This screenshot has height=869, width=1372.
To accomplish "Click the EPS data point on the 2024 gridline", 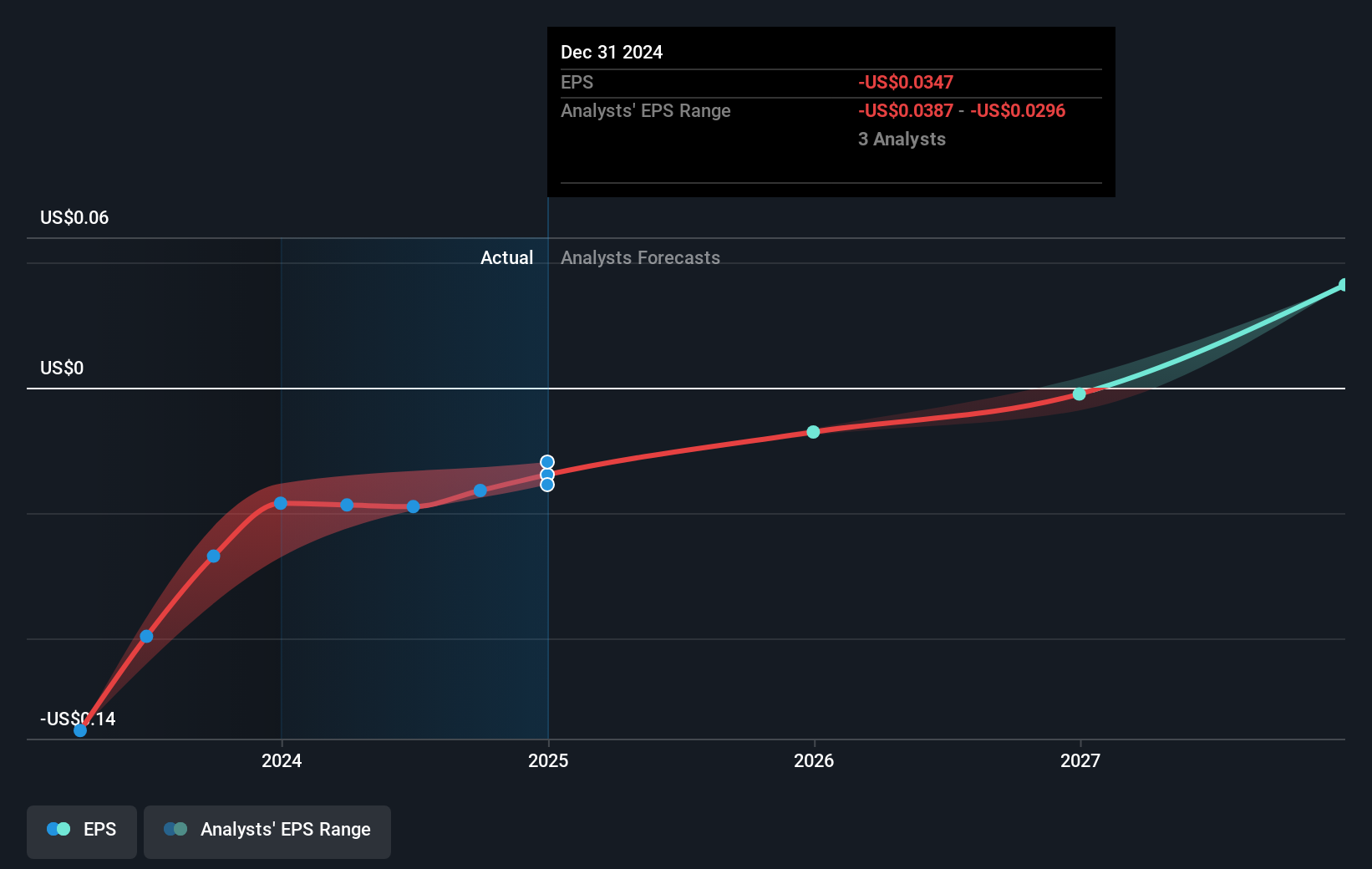I will click(281, 503).
